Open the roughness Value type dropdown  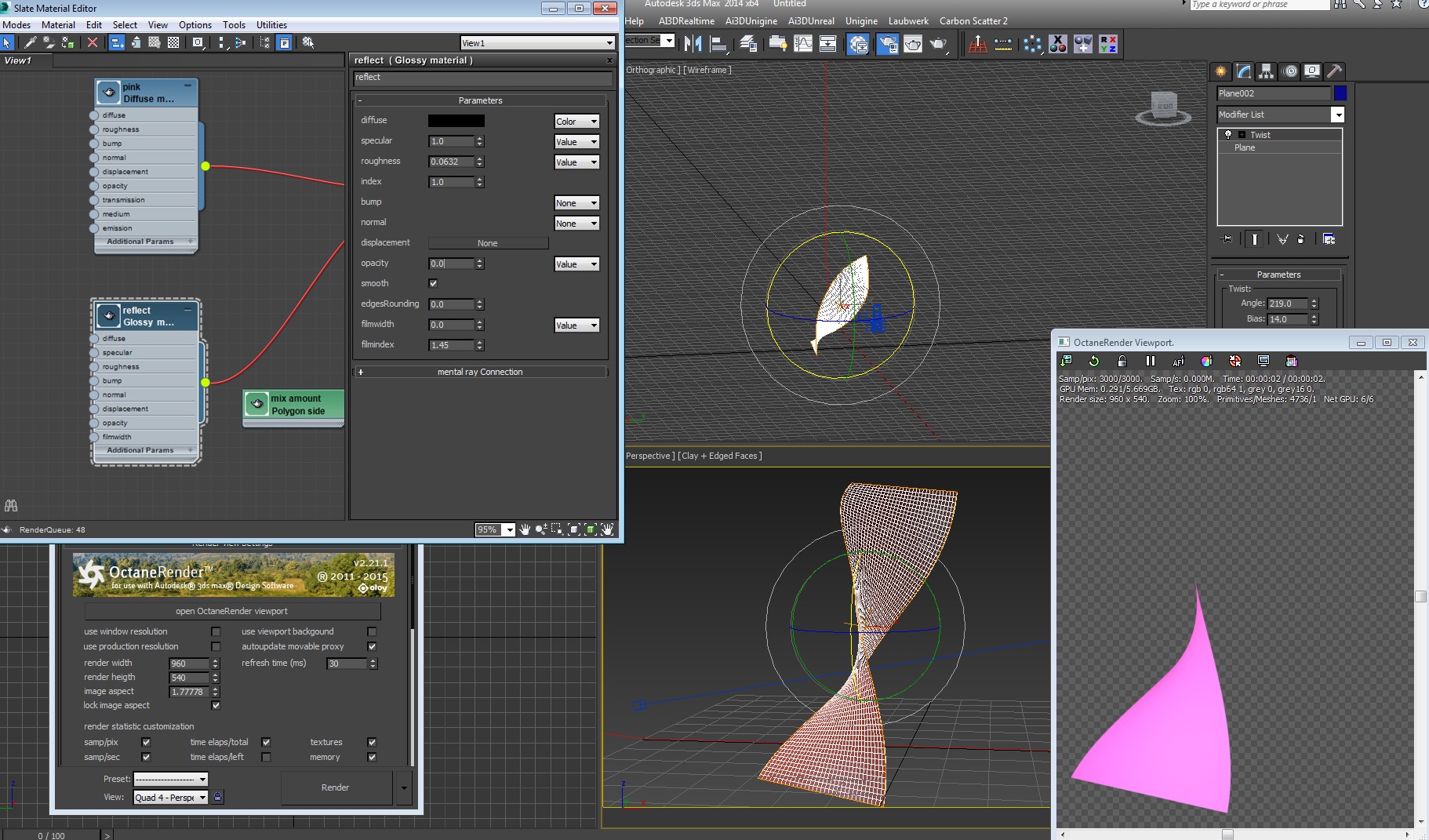[576, 162]
